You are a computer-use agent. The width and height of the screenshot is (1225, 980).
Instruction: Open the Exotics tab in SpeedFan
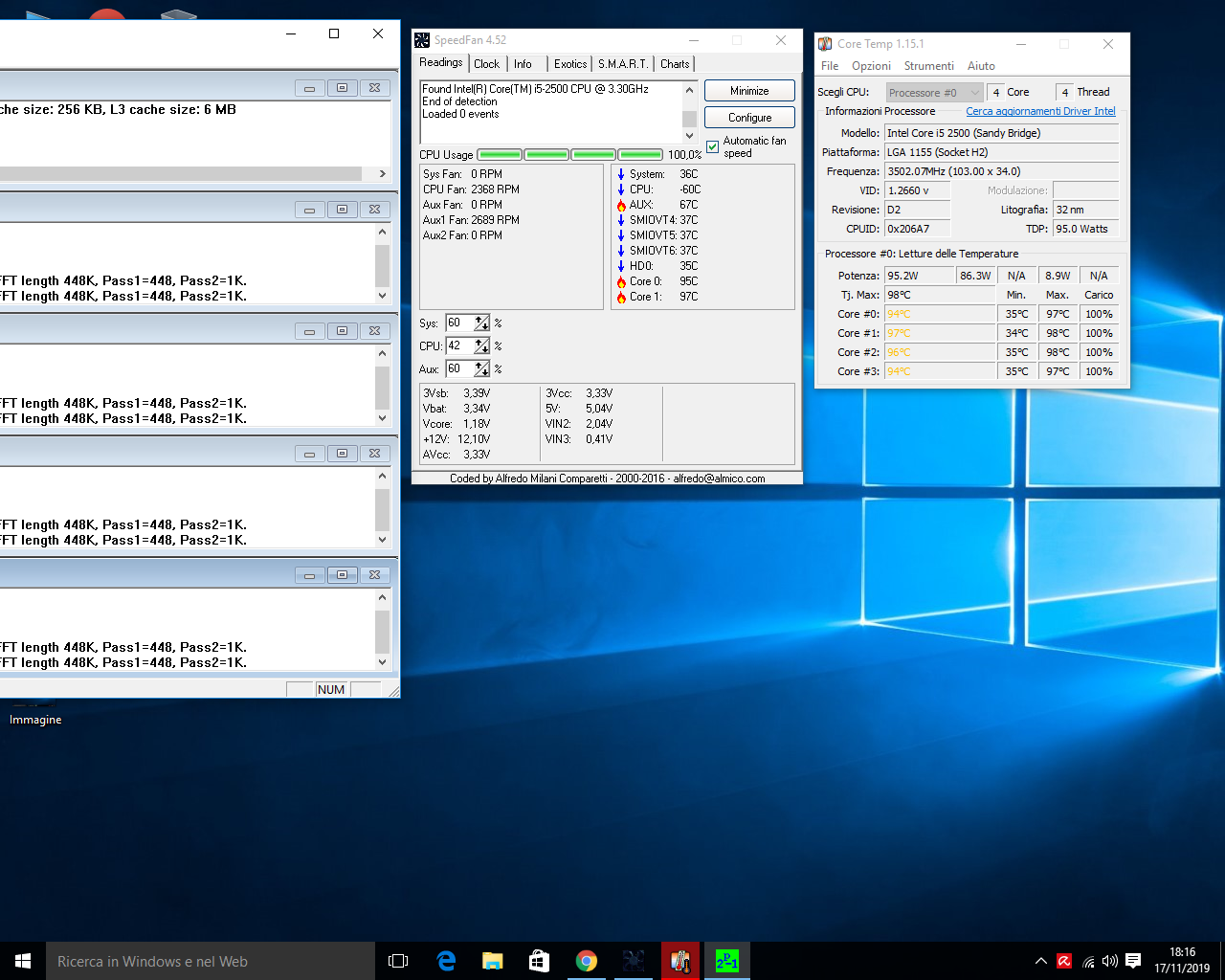tap(570, 64)
